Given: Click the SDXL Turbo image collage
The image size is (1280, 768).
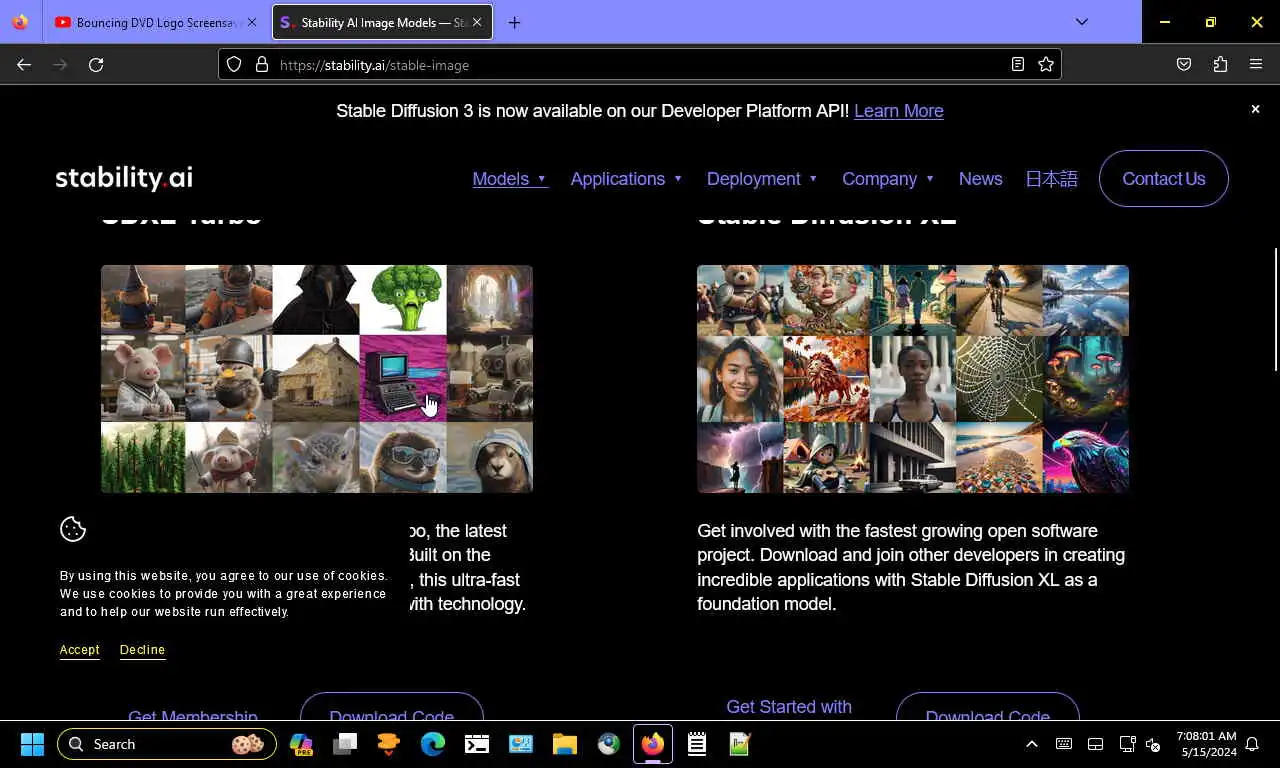Looking at the screenshot, I should tap(317, 379).
